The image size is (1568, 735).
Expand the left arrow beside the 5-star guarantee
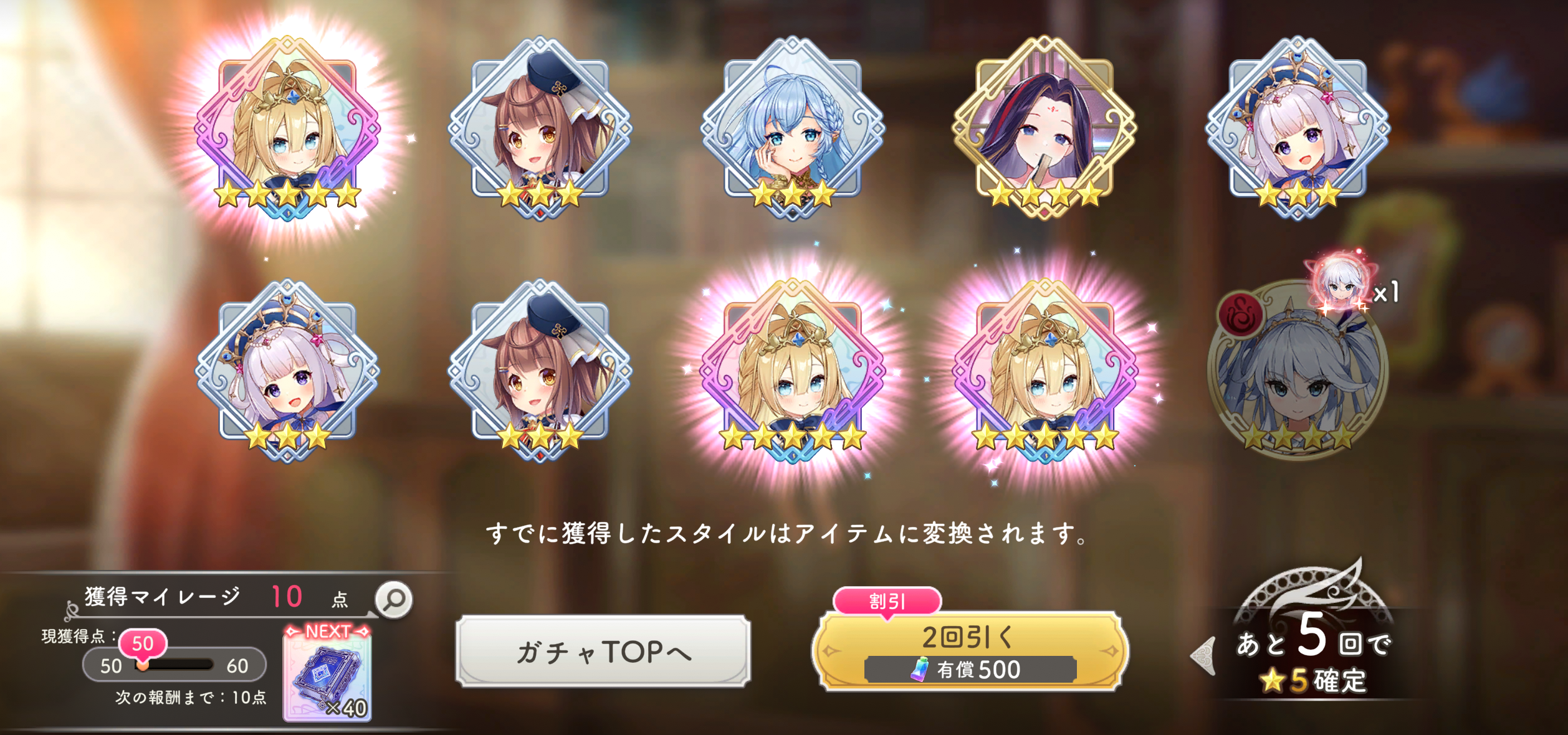point(1203,656)
